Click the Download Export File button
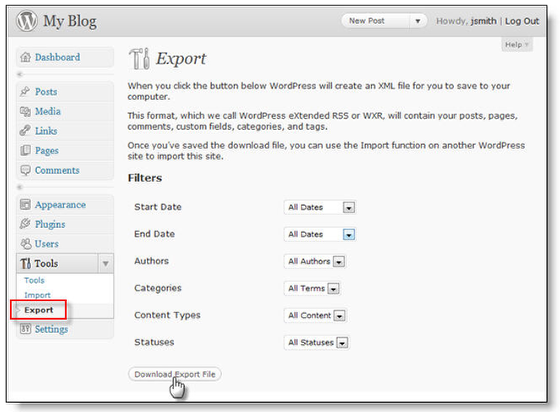The height and width of the screenshot is (412, 560). coord(175,374)
